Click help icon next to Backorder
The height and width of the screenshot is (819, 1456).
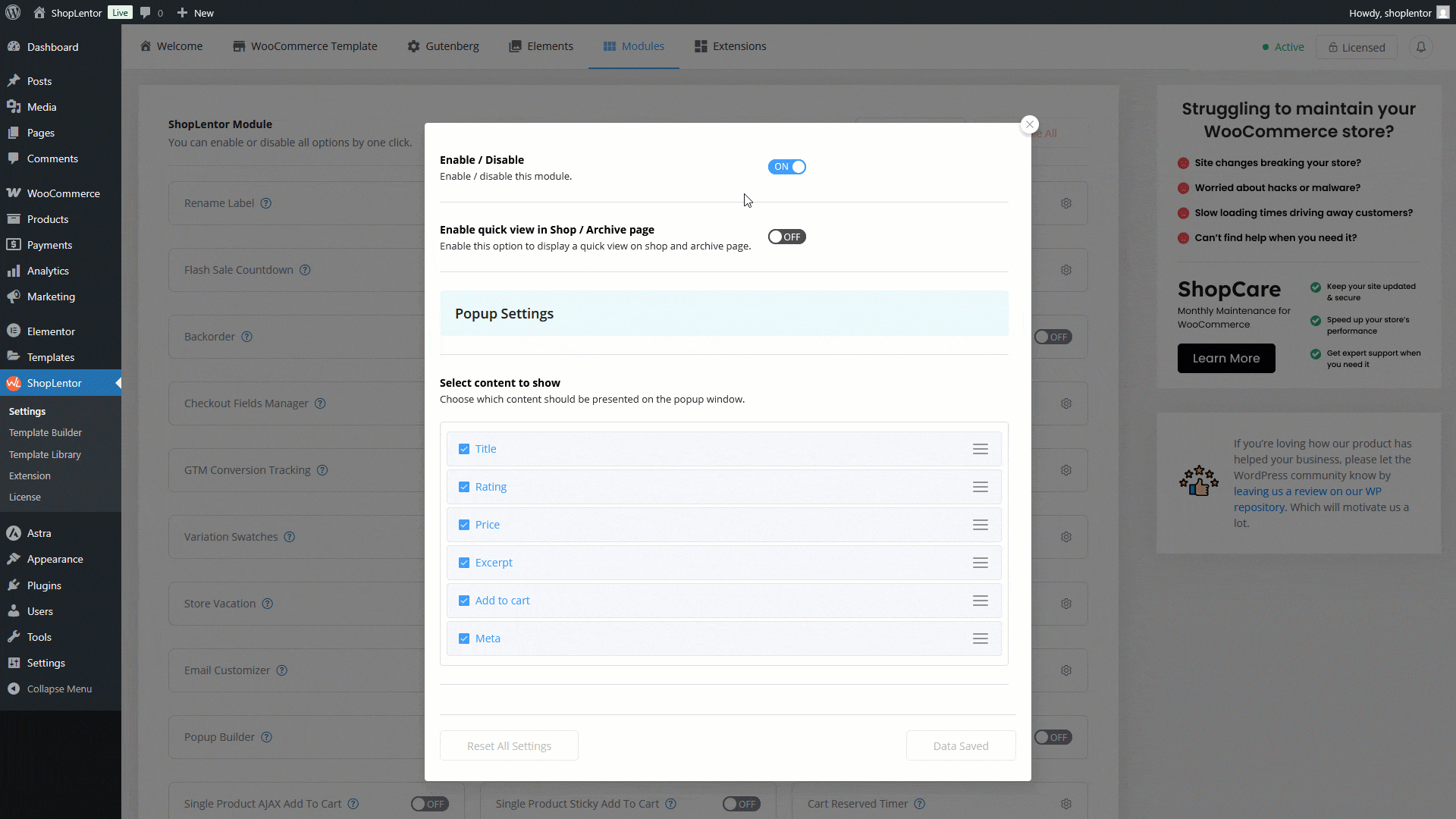pyautogui.click(x=246, y=337)
